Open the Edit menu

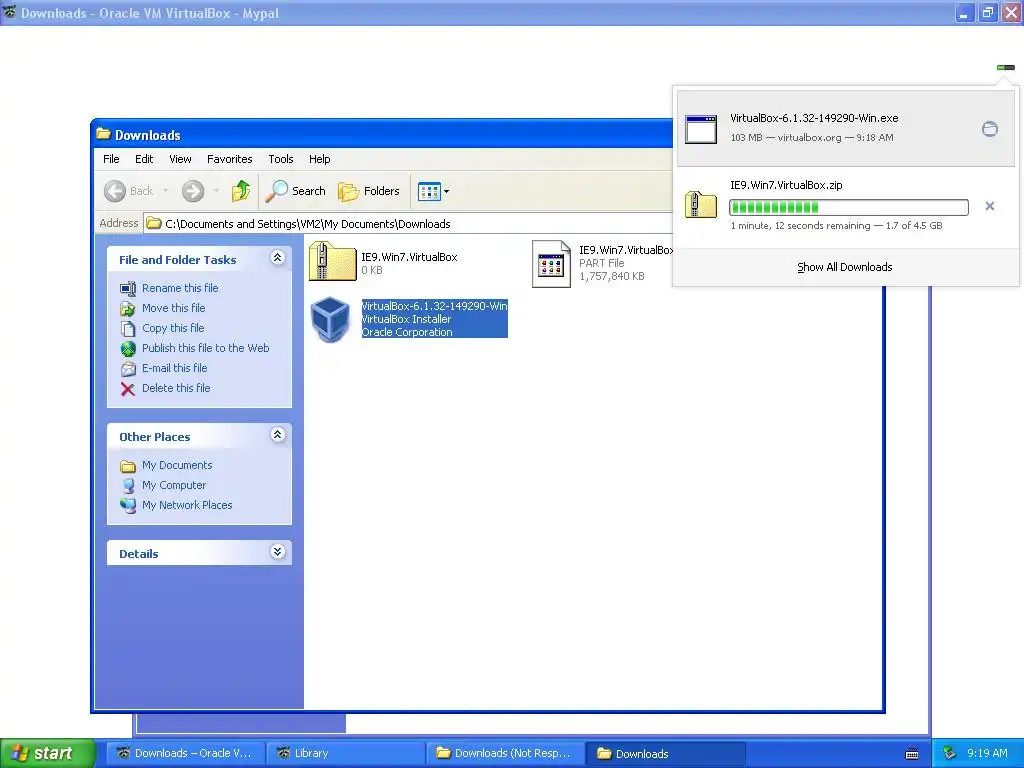[x=144, y=159]
